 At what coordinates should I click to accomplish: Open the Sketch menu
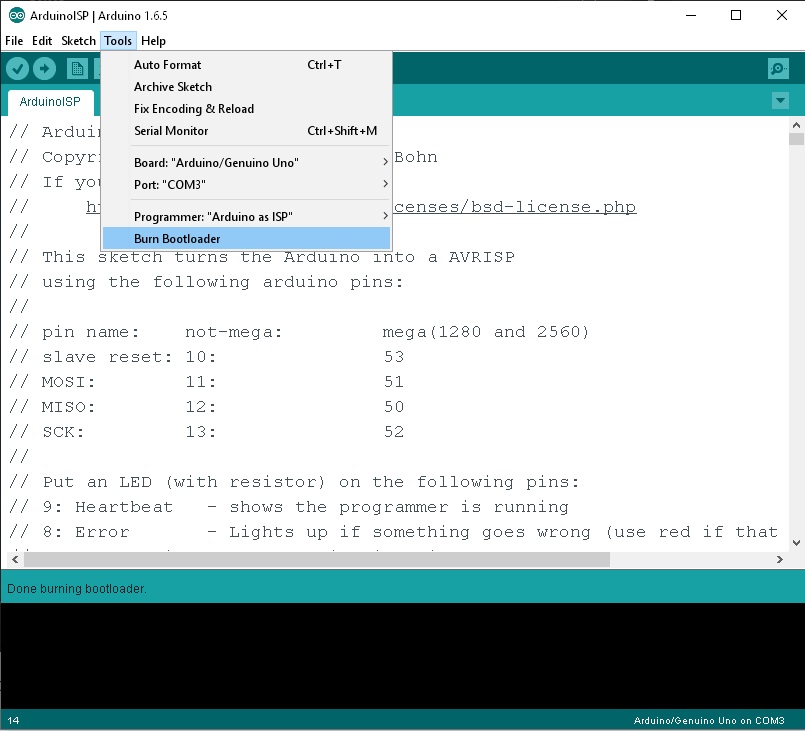pos(78,41)
